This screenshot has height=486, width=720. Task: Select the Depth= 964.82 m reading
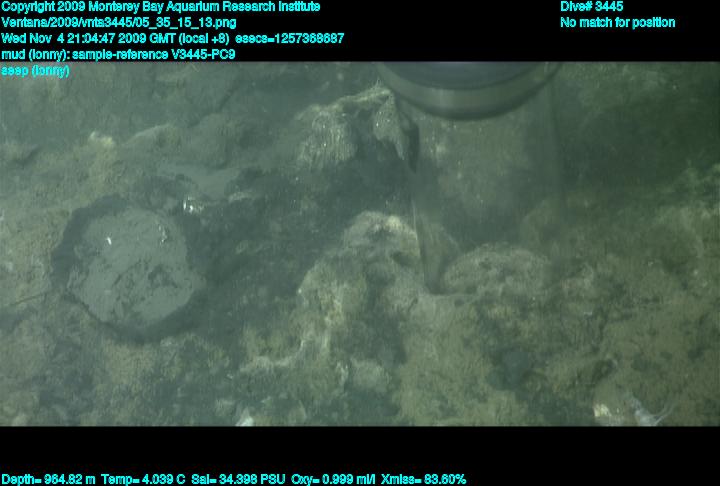[x=48, y=480]
